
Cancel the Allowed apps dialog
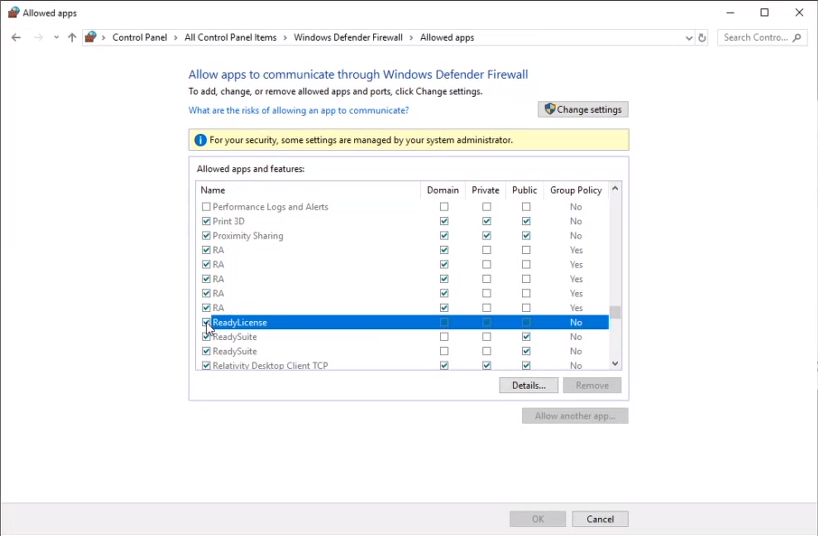click(x=600, y=519)
